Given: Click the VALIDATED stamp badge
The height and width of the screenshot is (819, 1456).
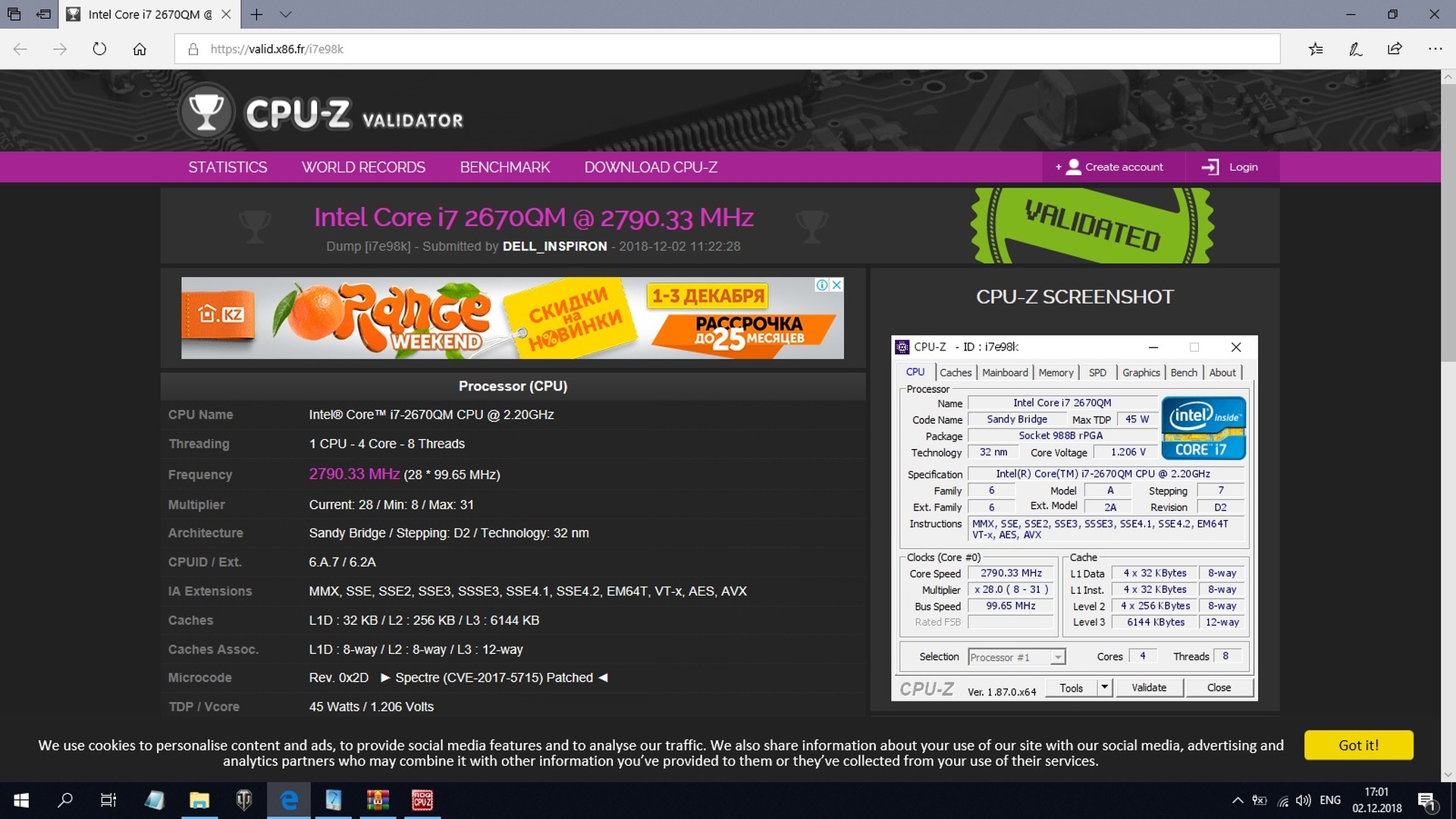Looking at the screenshot, I should [x=1093, y=225].
